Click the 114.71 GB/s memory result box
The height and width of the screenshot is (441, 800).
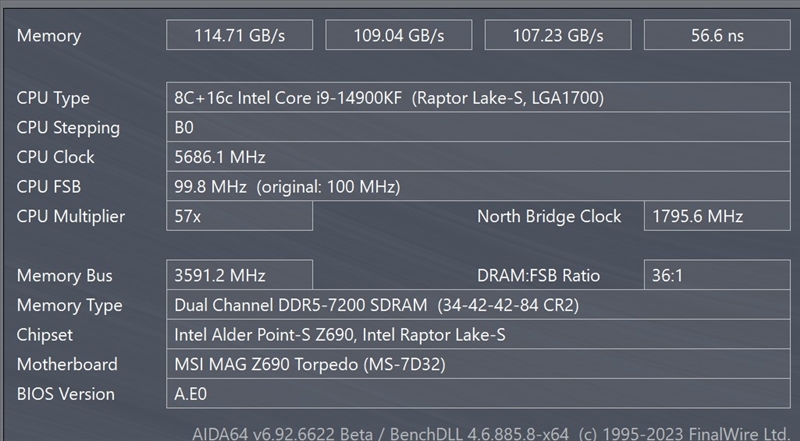(239, 35)
